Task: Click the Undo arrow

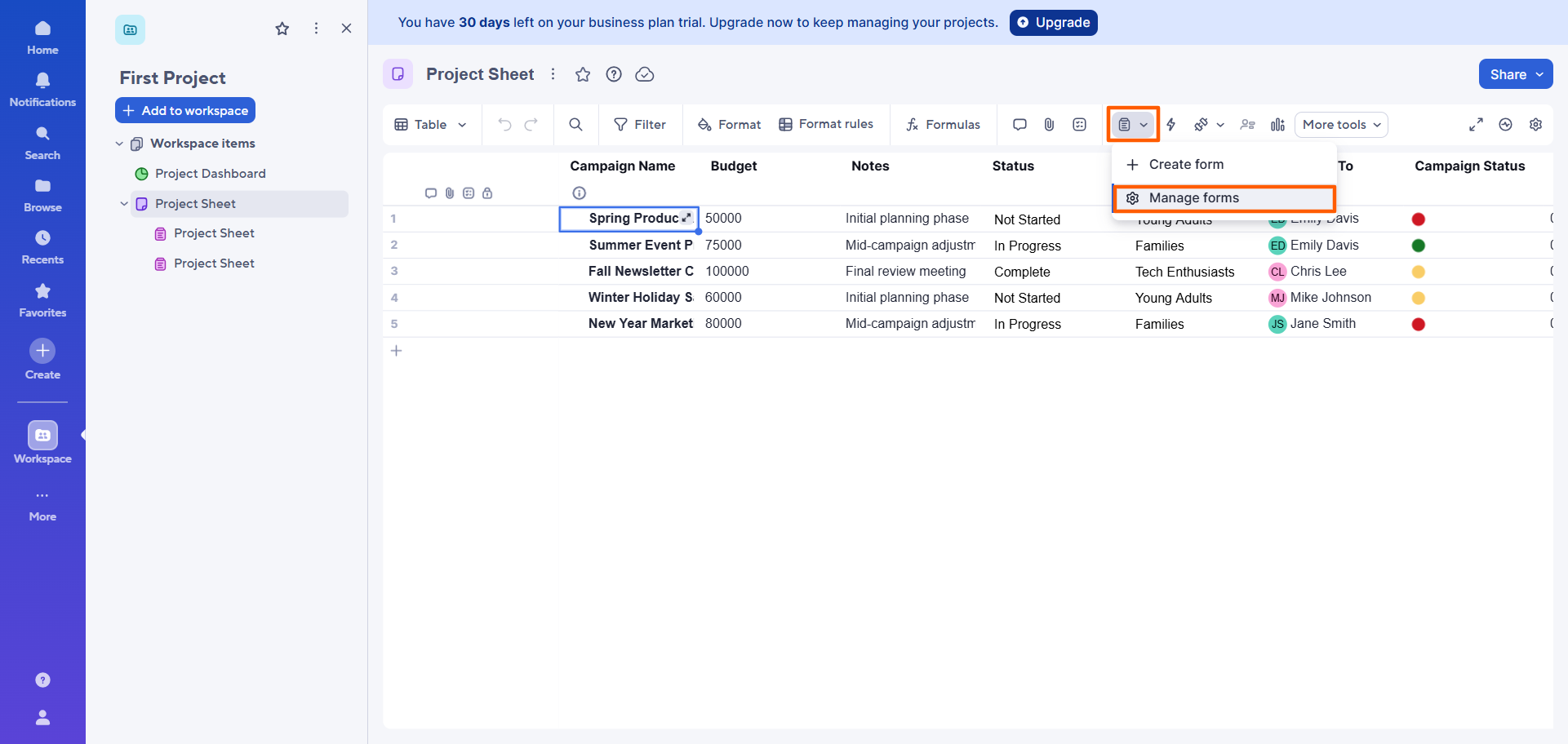Action: click(505, 125)
